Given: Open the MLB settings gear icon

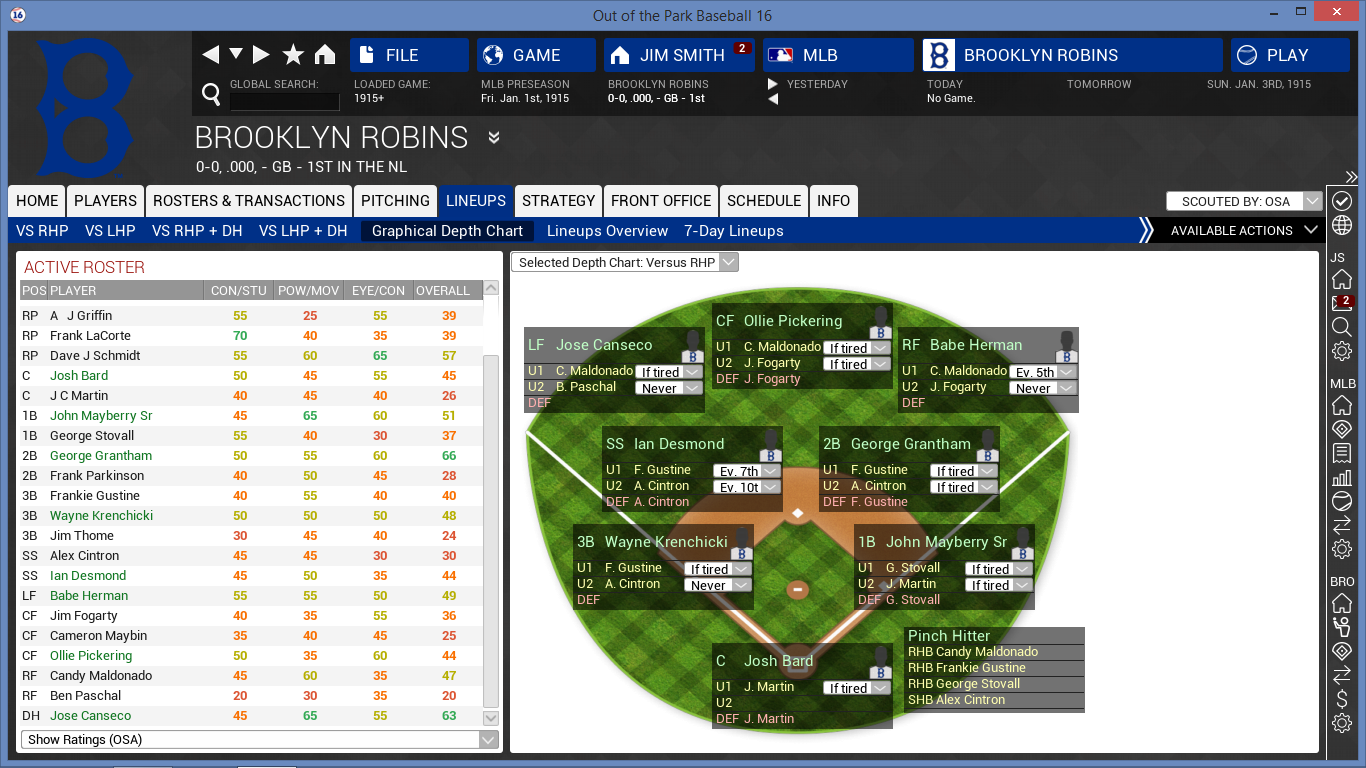Looking at the screenshot, I should (1342, 549).
